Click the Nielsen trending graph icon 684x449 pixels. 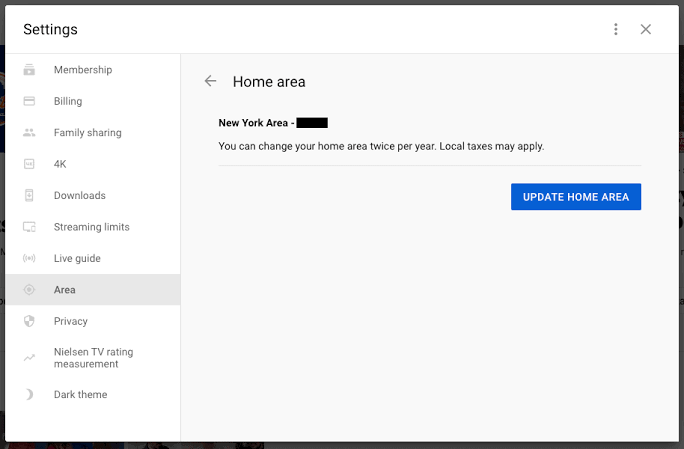[29, 358]
